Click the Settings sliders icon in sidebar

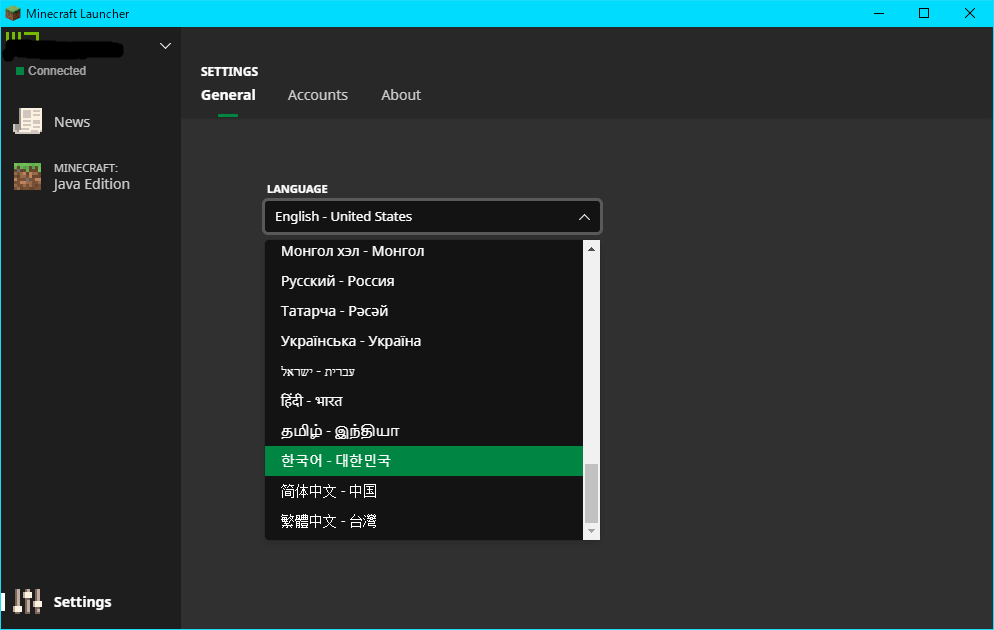[x=27, y=601]
